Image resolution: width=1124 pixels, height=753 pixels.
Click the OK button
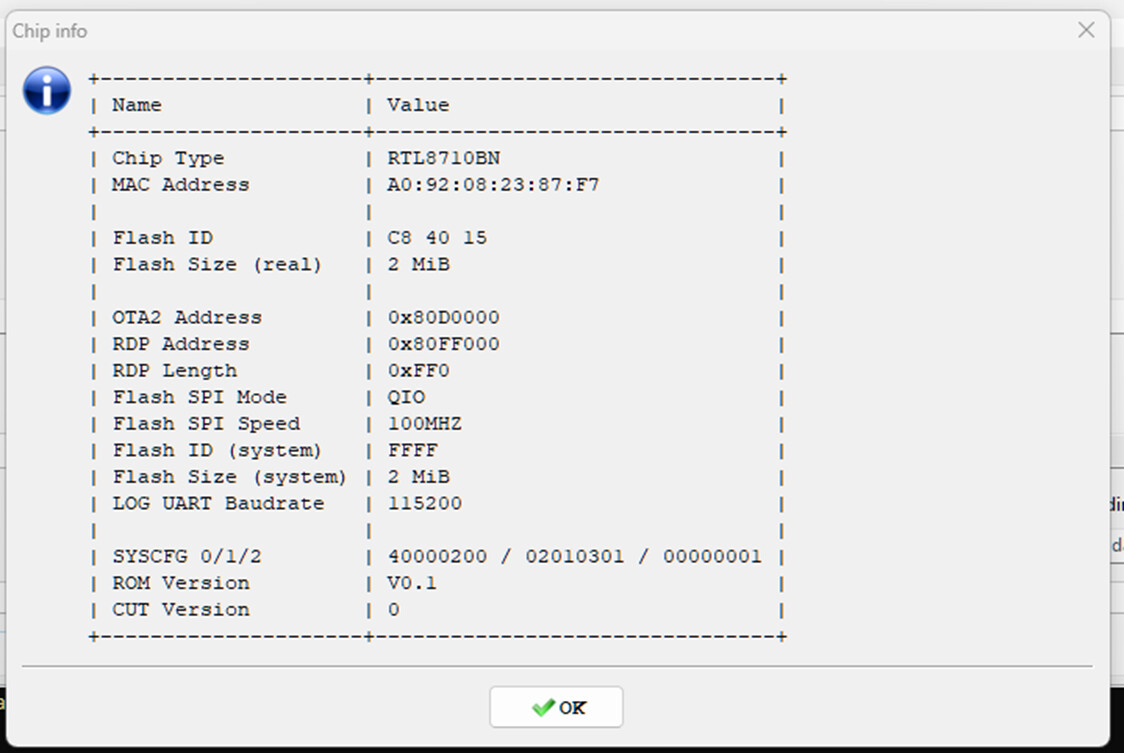pyautogui.click(x=556, y=707)
